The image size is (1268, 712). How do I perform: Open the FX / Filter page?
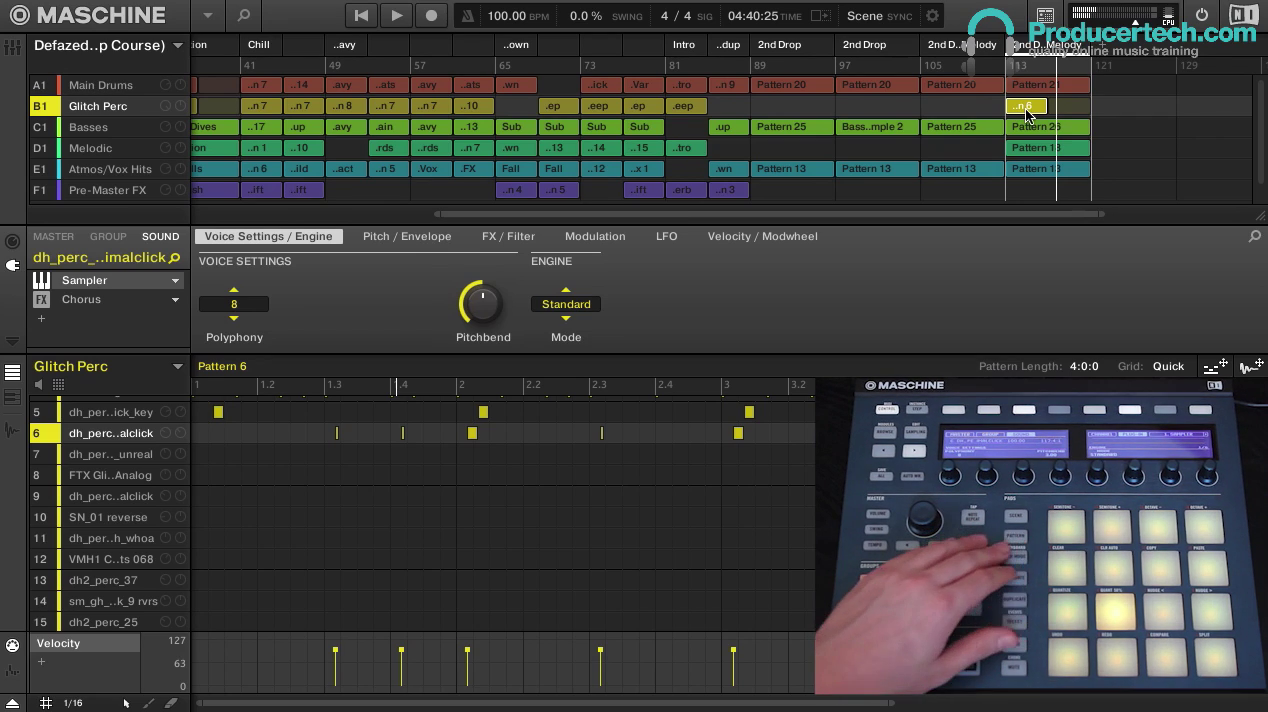508,236
